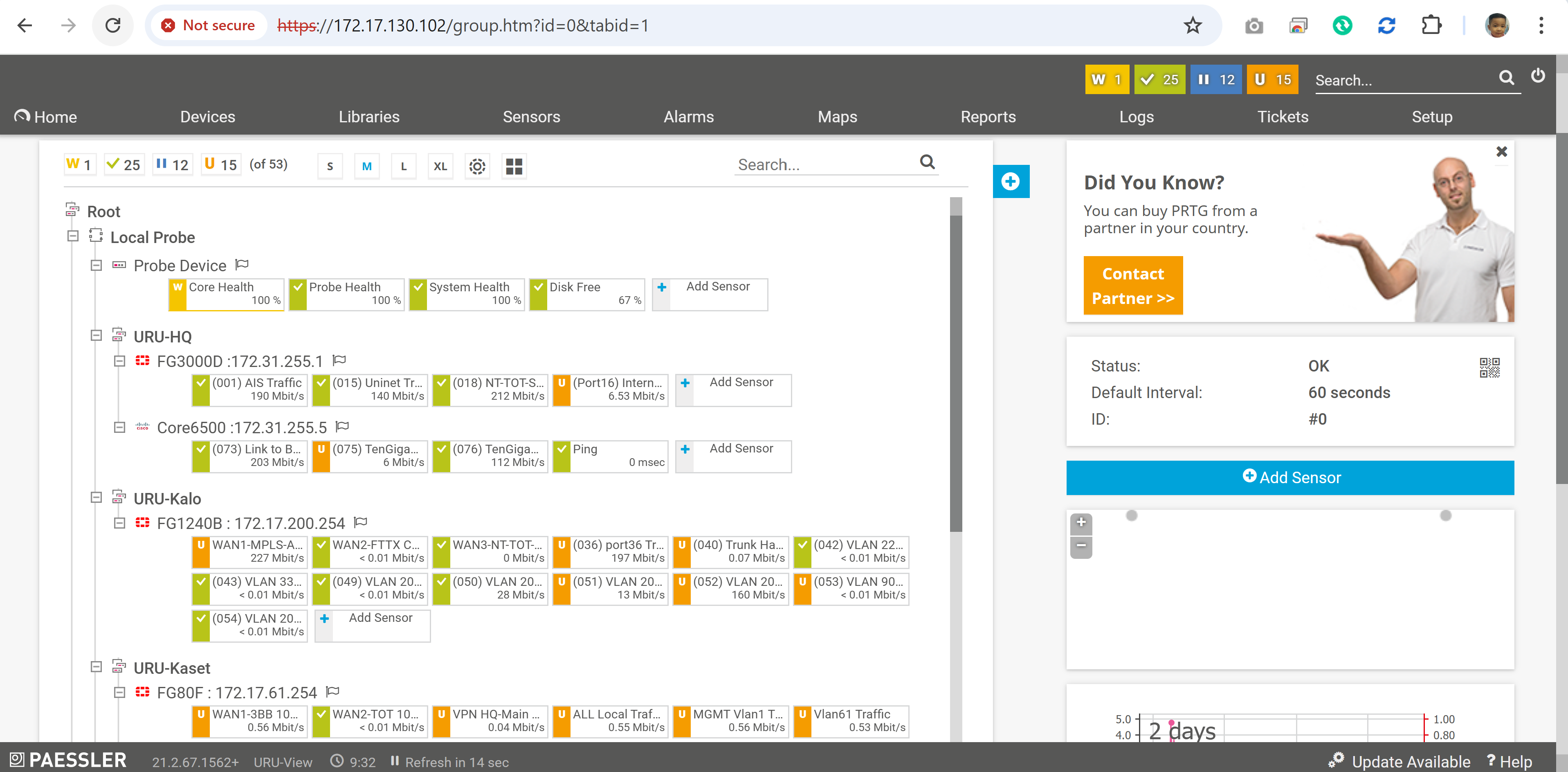Image resolution: width=1568 pixels, height=772 pixels.
Task: Collapse the Core6500 device node
Action: (120, 428)
